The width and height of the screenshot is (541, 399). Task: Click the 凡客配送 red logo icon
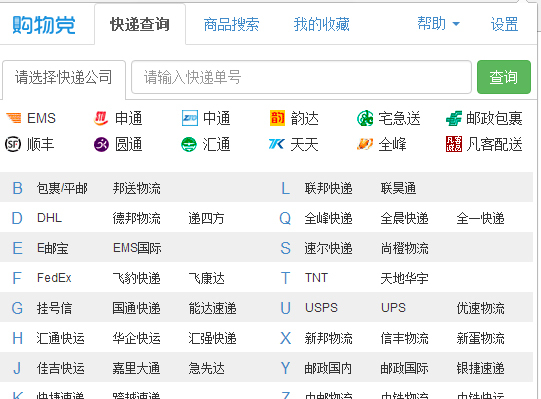click(x=453, y=144)
